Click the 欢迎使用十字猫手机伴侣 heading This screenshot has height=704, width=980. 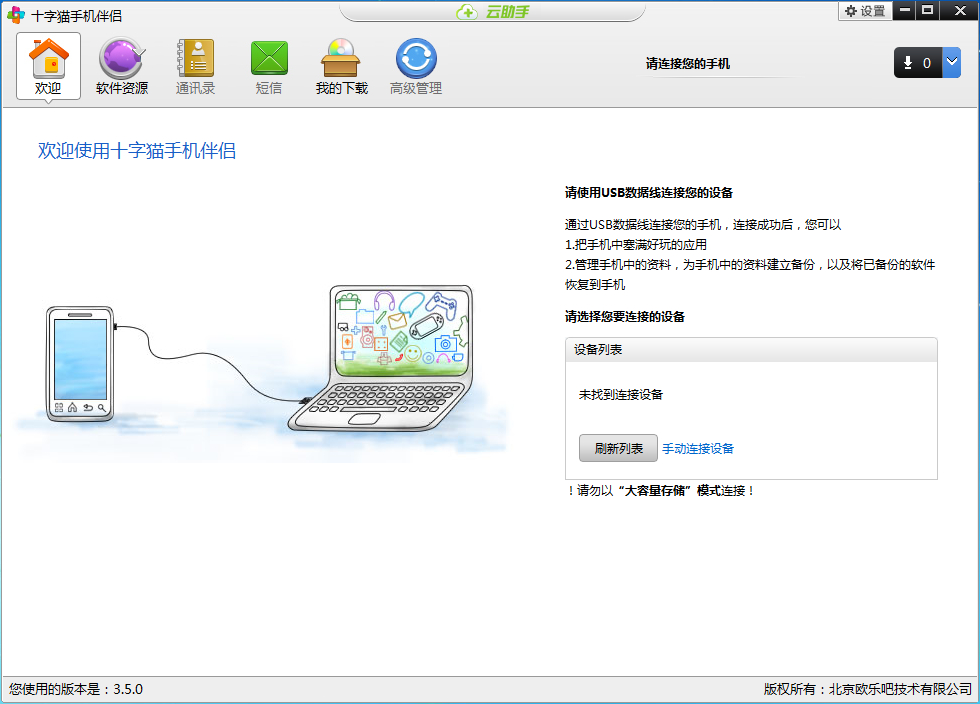point(136,151)
